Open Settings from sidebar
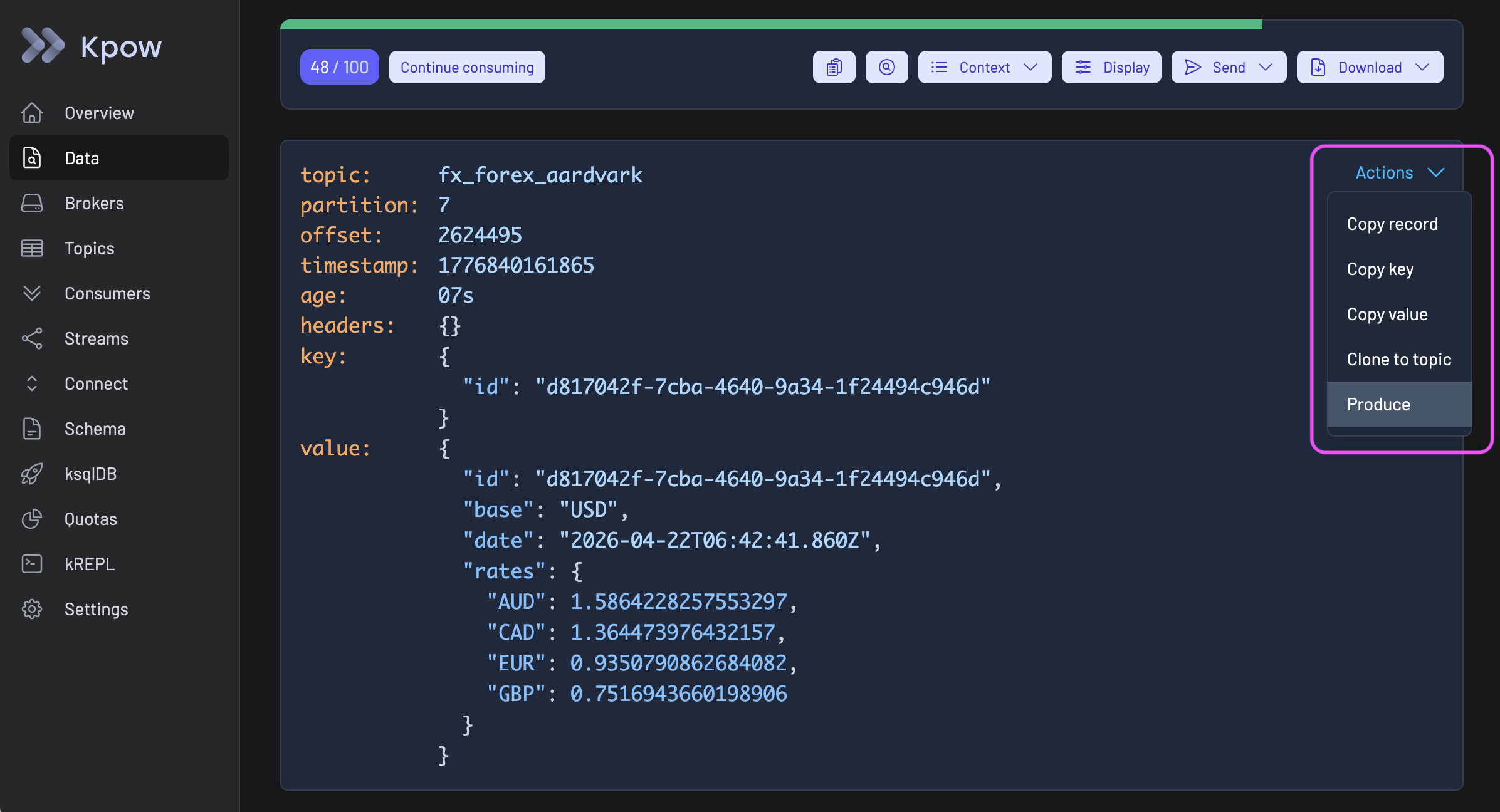 pos(119,609)
